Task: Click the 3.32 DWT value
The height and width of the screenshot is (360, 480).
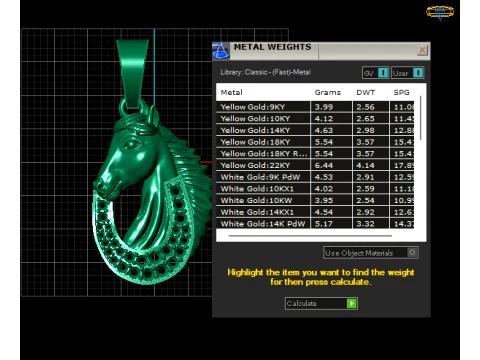Action: pos(365,224)
